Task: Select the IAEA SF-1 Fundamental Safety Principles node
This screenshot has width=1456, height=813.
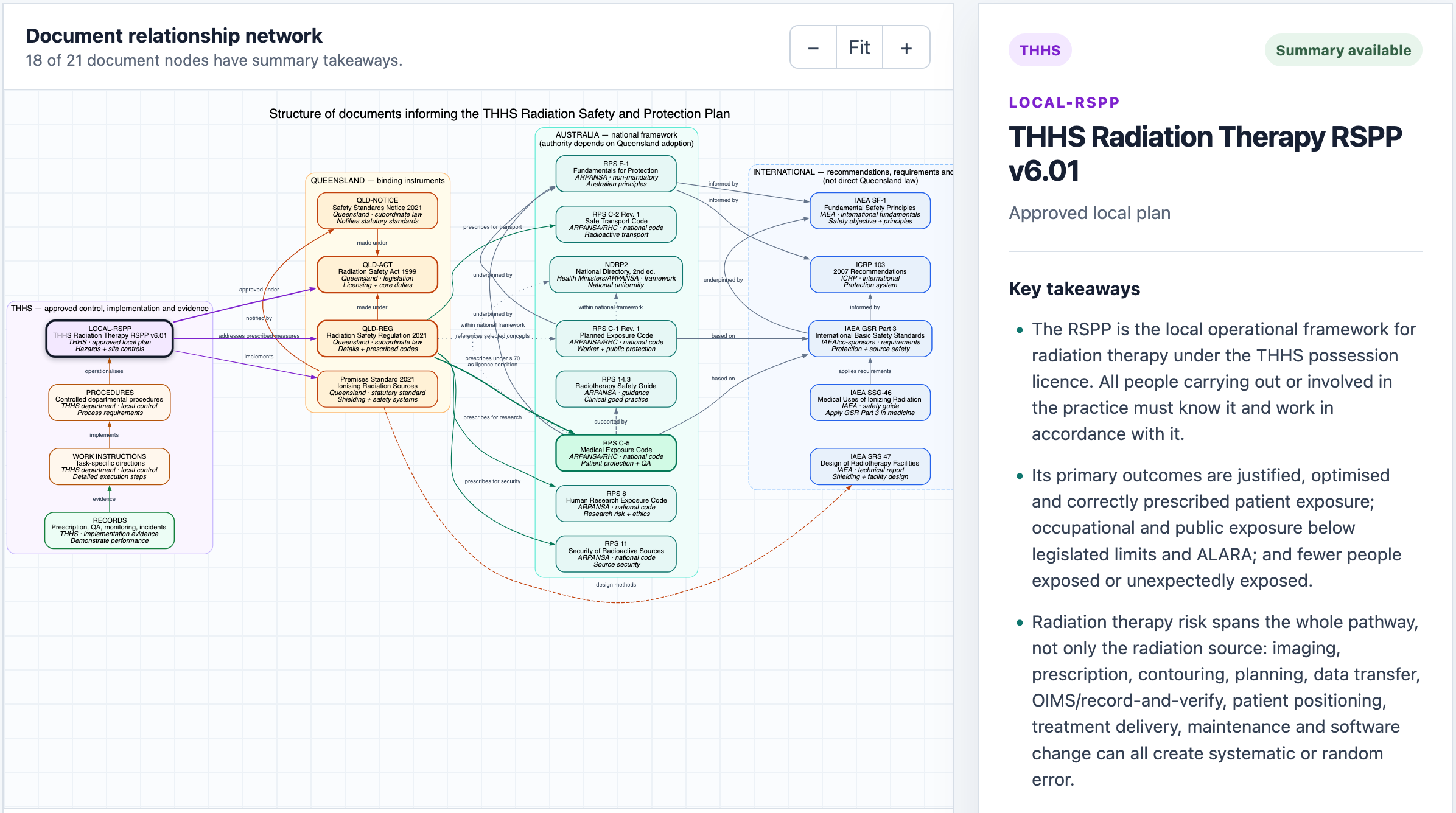Action: click(870, 211)
